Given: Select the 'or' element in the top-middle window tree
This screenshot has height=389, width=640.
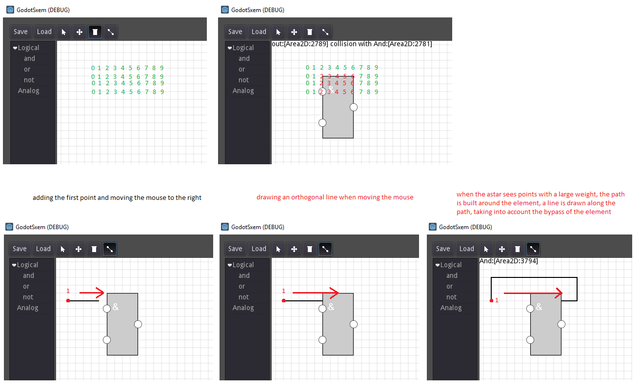Looking at the screenshot, I should click(x=242, y=69).
